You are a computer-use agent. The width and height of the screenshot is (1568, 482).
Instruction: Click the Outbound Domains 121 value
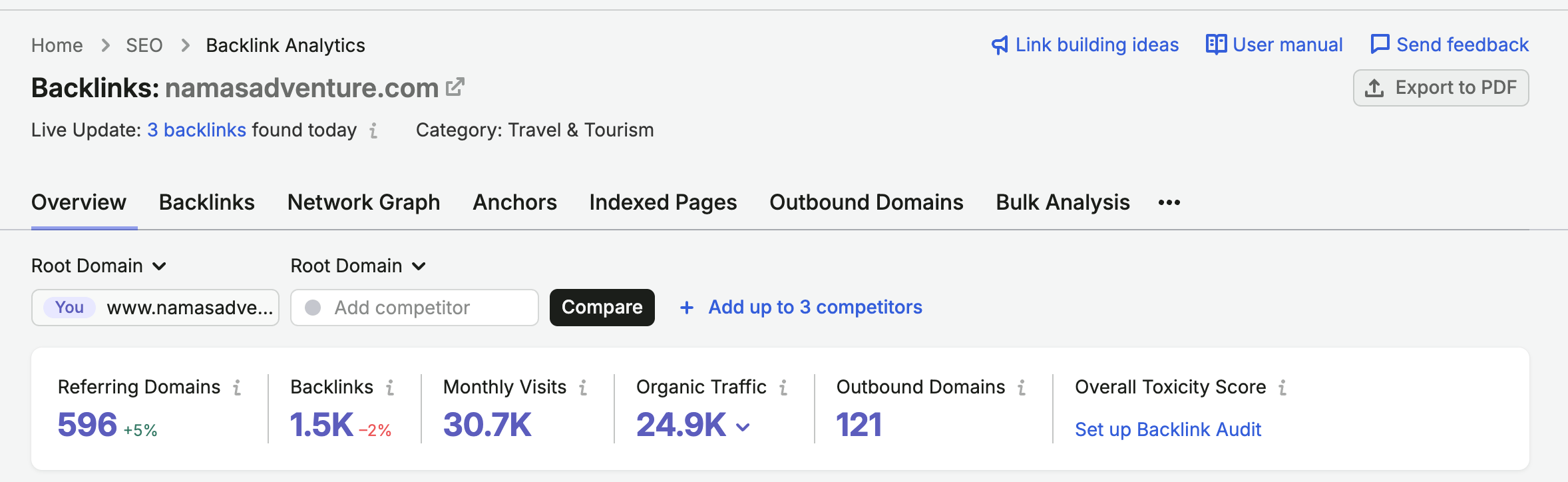pyautogui.click(x=859, y=425)
